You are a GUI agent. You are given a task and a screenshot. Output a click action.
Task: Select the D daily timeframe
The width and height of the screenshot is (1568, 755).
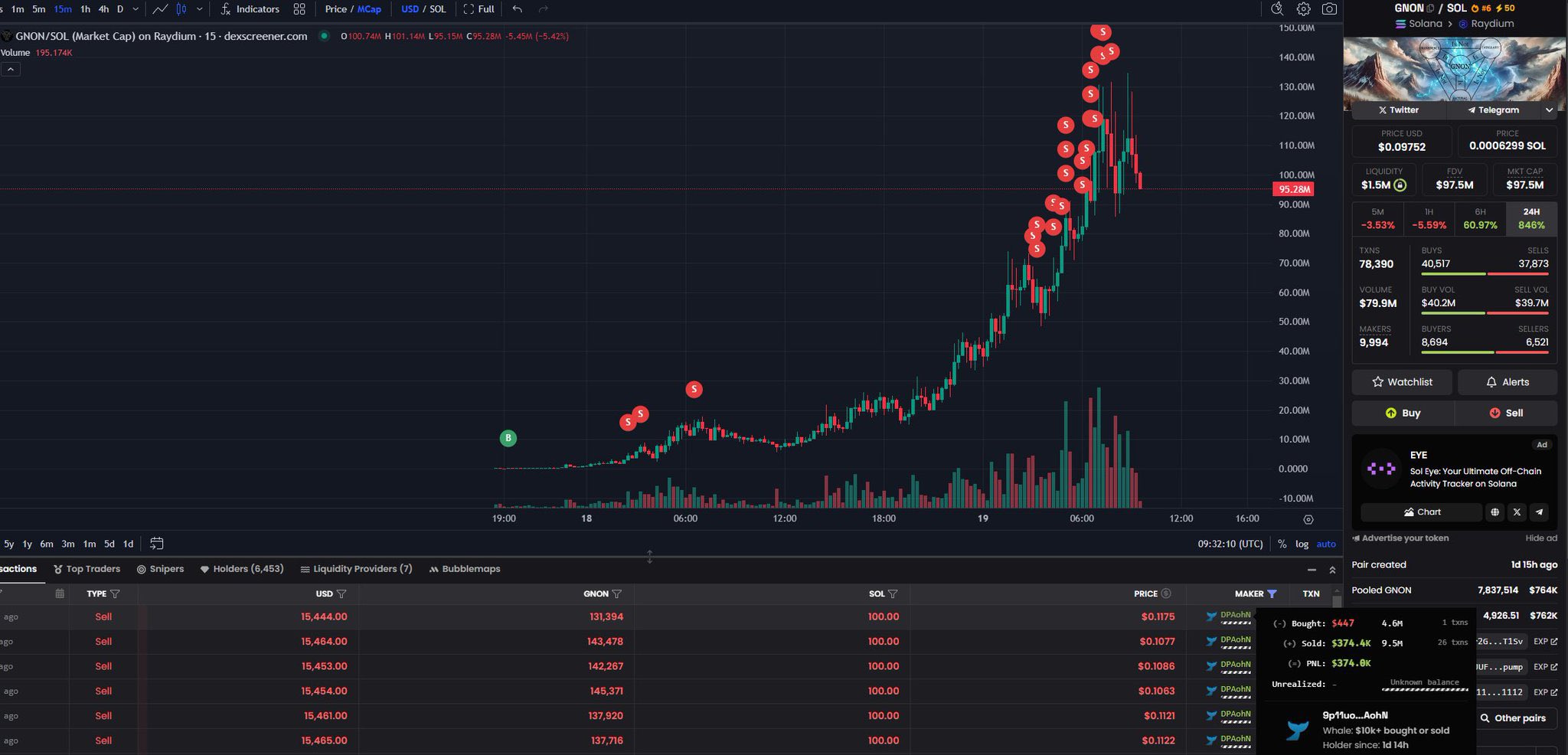point(120,9)
